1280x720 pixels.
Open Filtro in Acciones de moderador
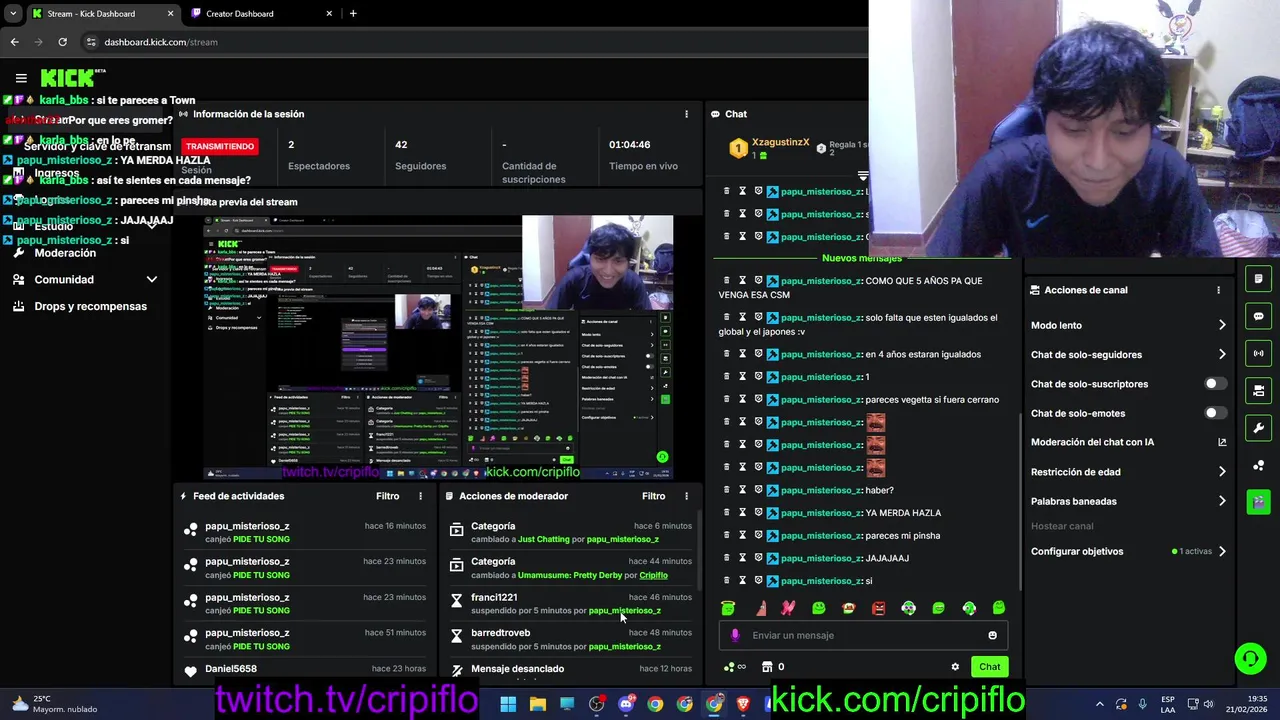[x=653, y=496]
